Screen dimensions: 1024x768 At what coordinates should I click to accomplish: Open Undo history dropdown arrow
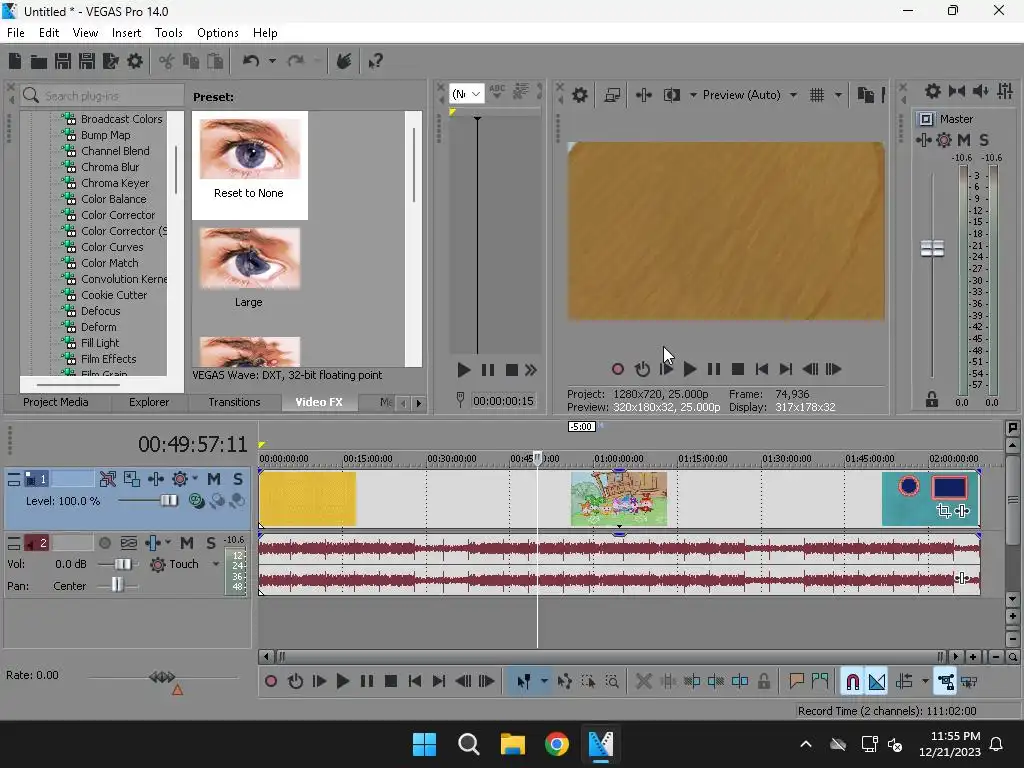[272, 61]
